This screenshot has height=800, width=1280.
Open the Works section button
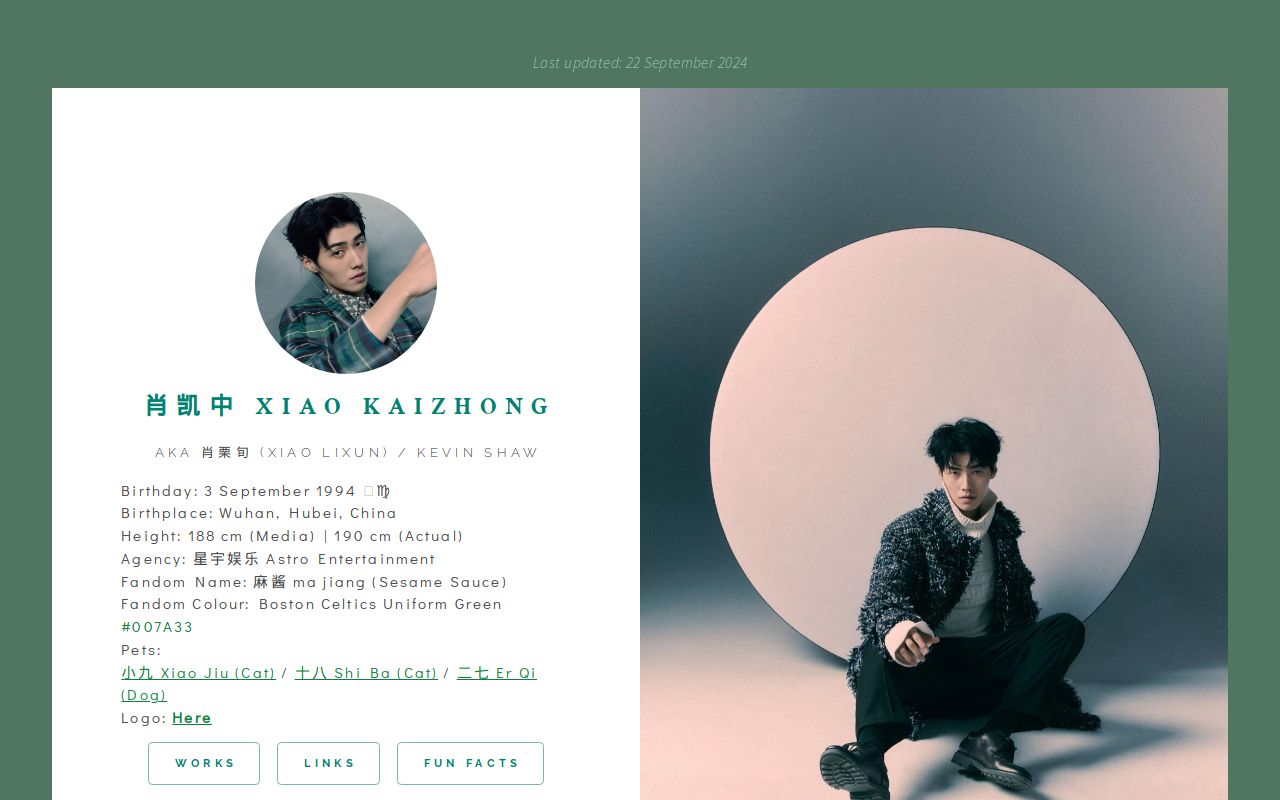(x=204, y=763)
